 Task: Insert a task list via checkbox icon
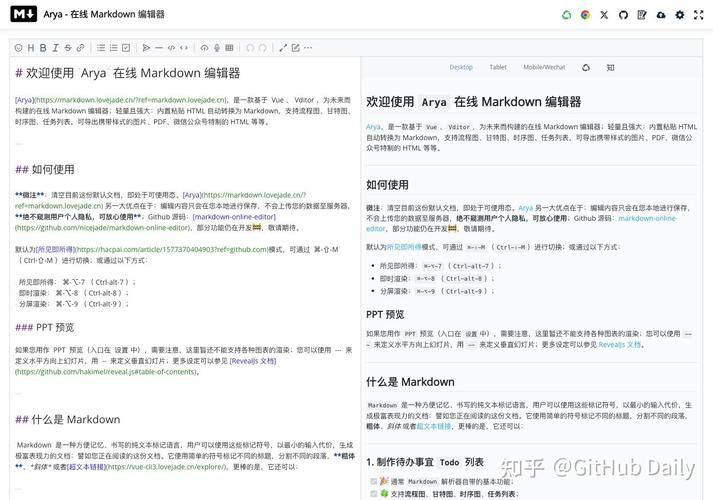[x=126, y=48]
